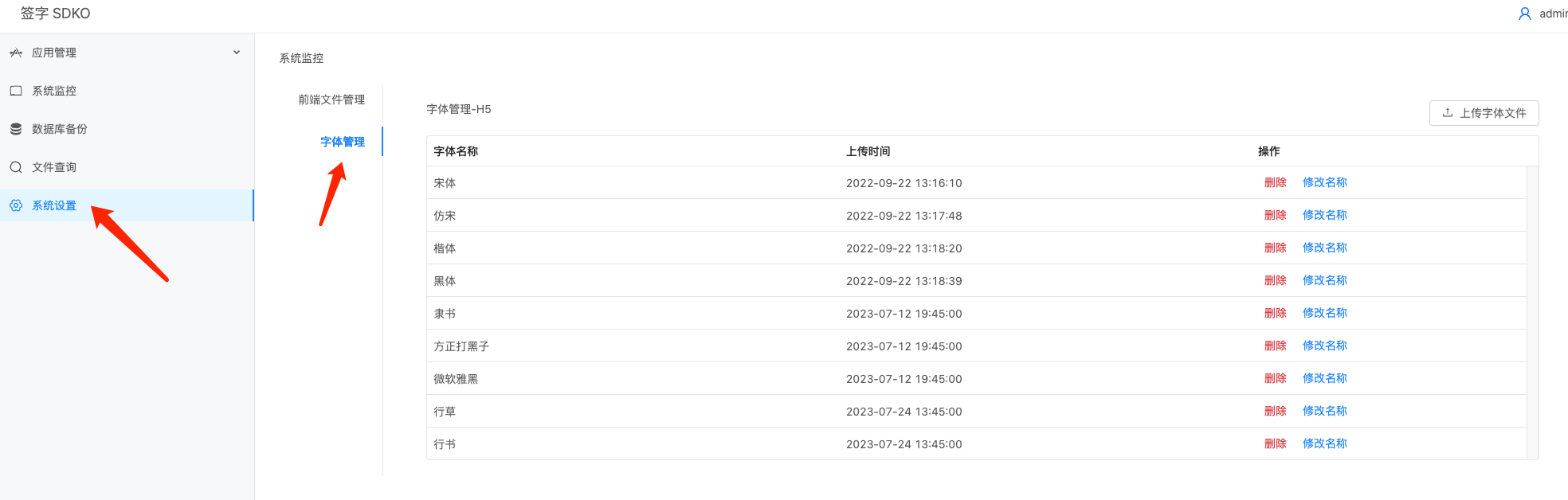Viewport: 1568px width, 500px height.
Task: Click the 系统监控 monitor icon
Action: [x=16, y=91]
